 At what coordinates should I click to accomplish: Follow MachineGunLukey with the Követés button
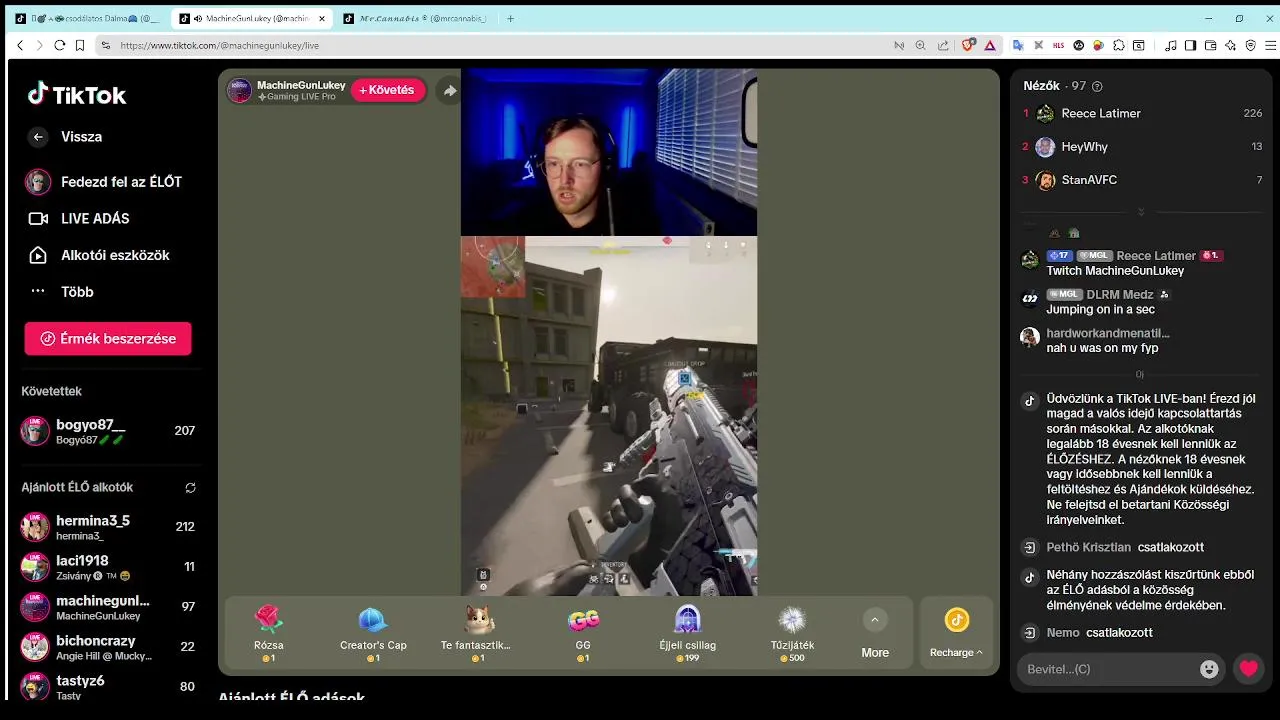coord(387,90)
